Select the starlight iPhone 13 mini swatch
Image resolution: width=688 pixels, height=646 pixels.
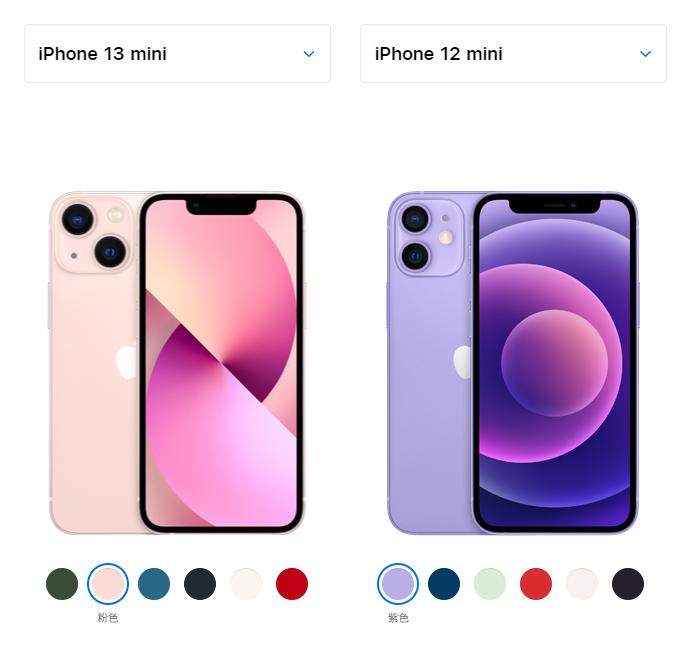click(x=246, y=584)
